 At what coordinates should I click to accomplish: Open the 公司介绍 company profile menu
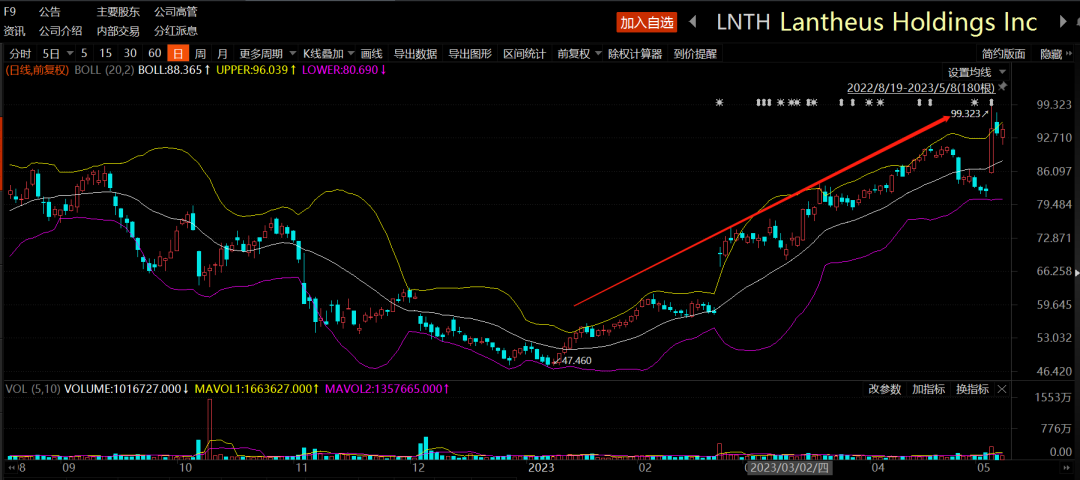[60, 31]
